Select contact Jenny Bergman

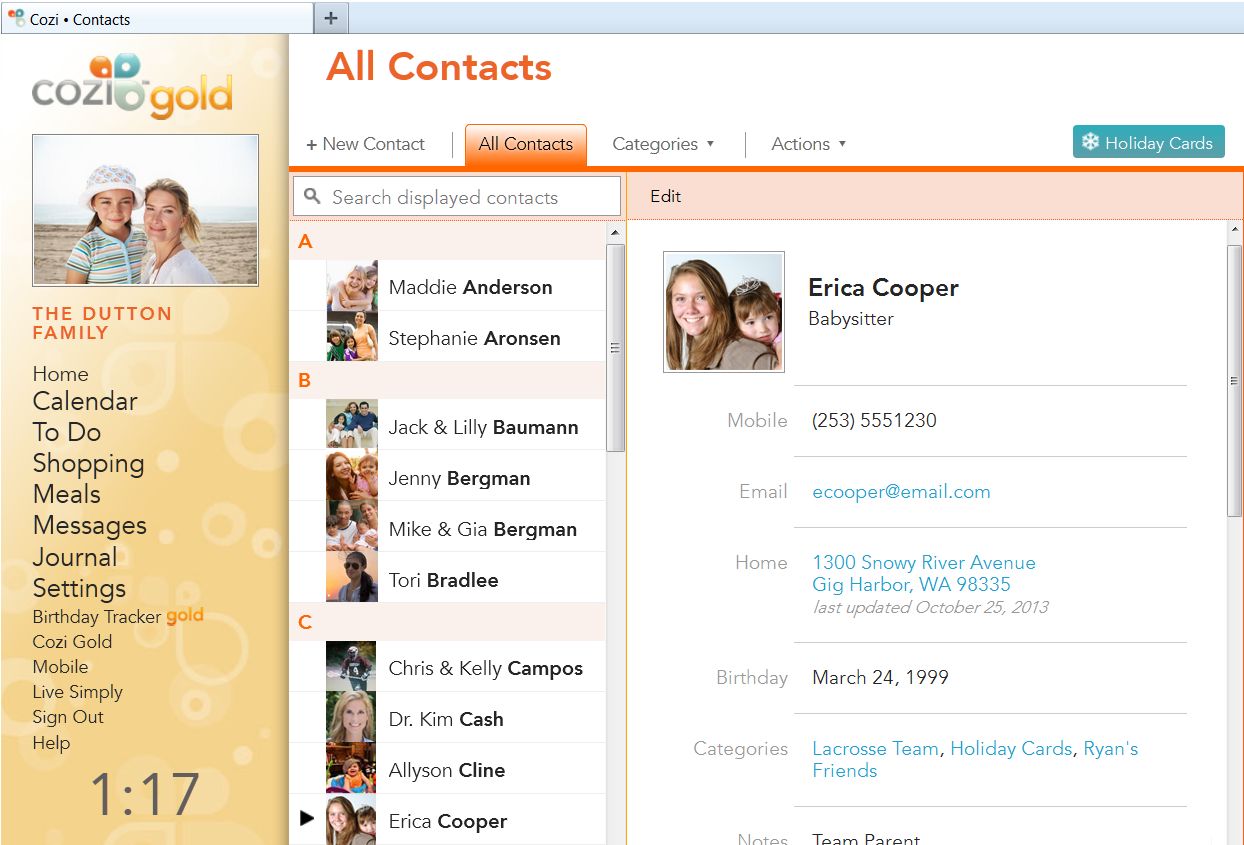pyautogui.click(x=447, y=476)
